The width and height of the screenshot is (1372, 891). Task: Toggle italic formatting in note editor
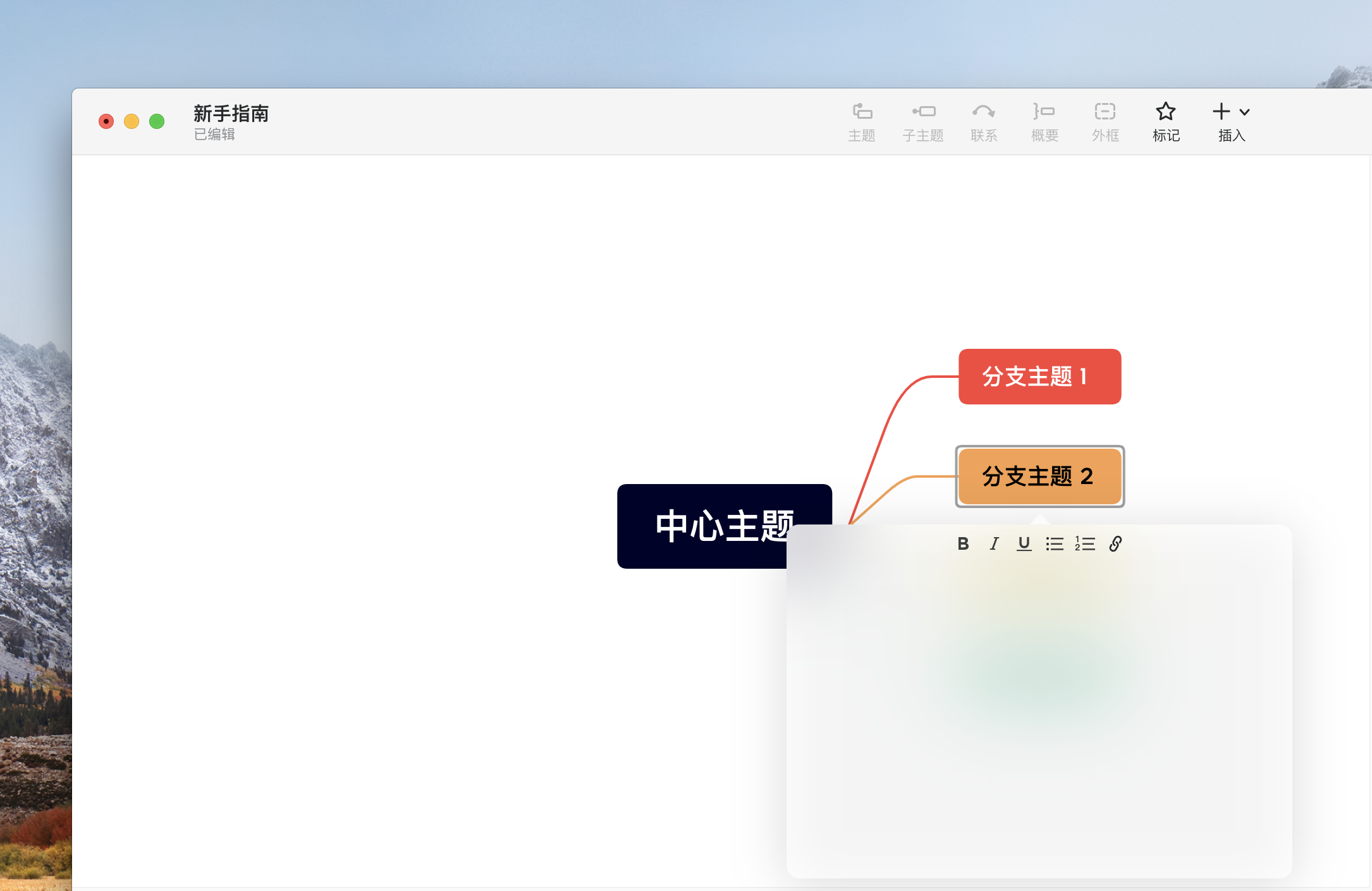click(x=994, y=544)
